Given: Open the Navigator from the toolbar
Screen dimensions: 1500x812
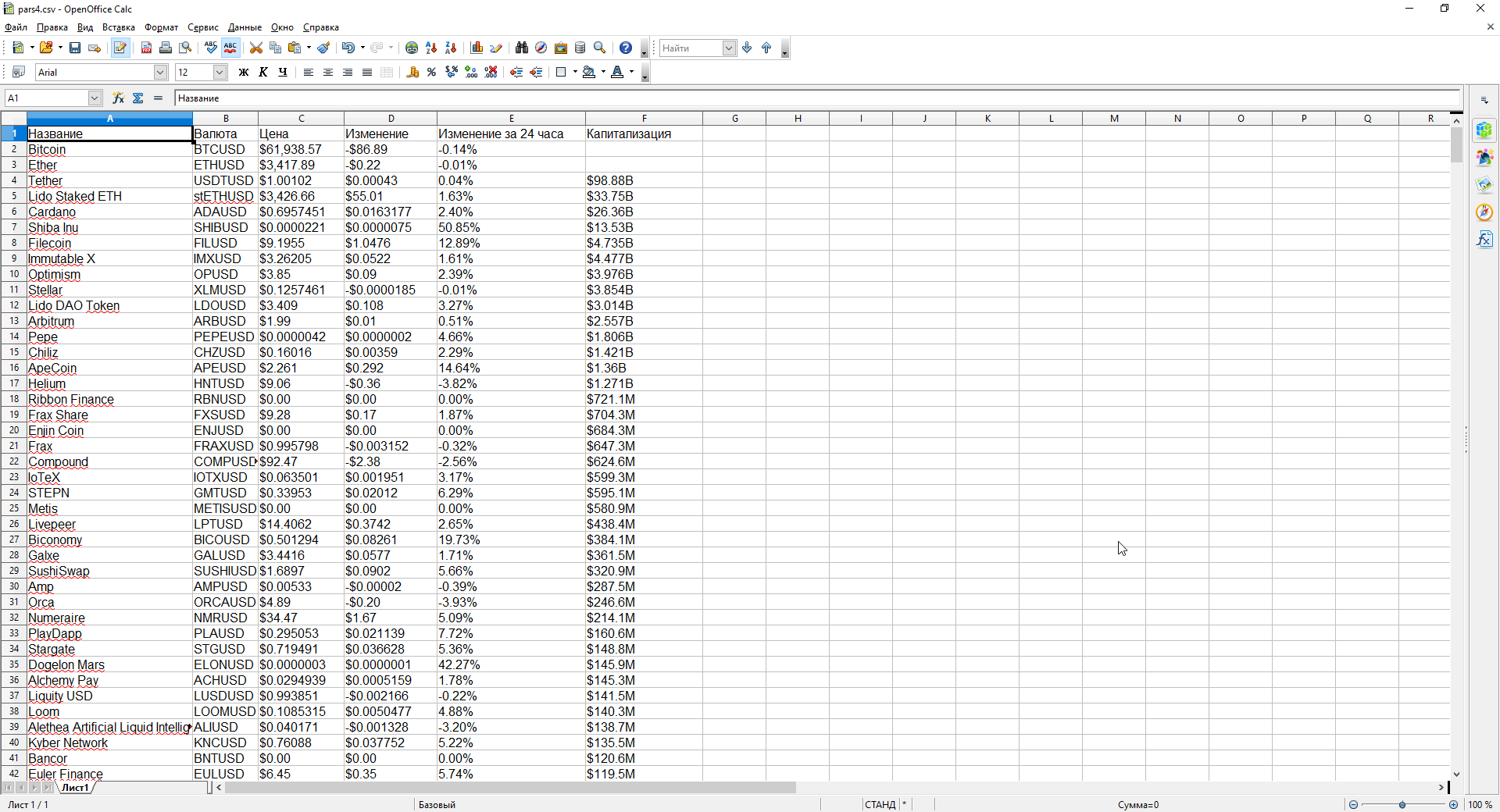Looking at the screenshot, I should click(x=541, y=48).
